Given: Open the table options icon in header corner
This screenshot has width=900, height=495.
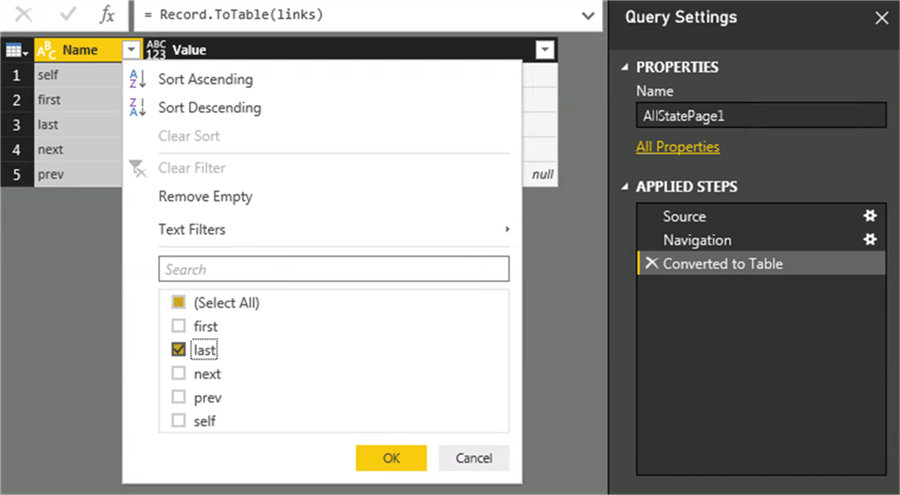Looking at the screenshot, I should (17, 51).
